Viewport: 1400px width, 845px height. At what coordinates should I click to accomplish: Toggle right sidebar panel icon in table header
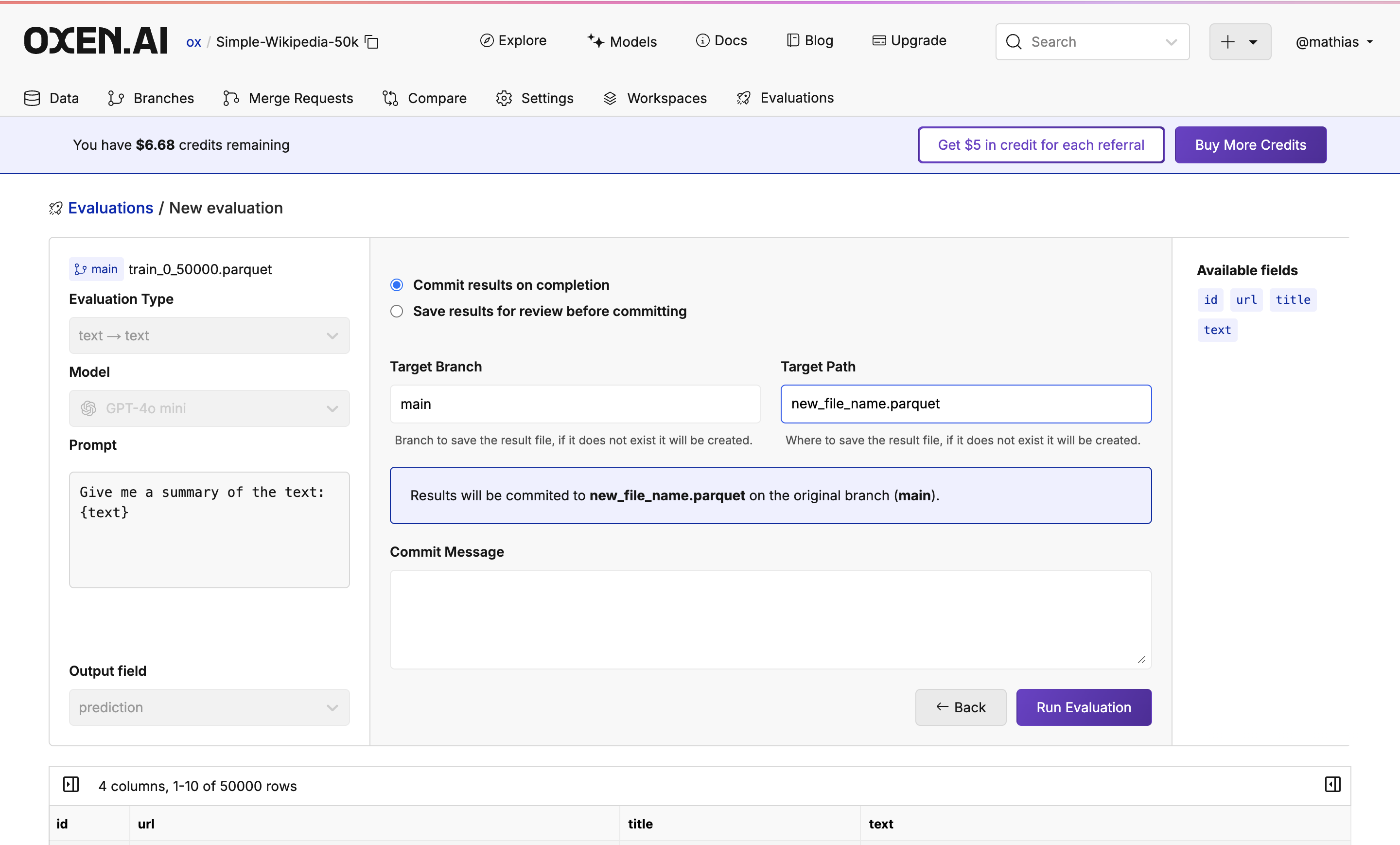1332,785
